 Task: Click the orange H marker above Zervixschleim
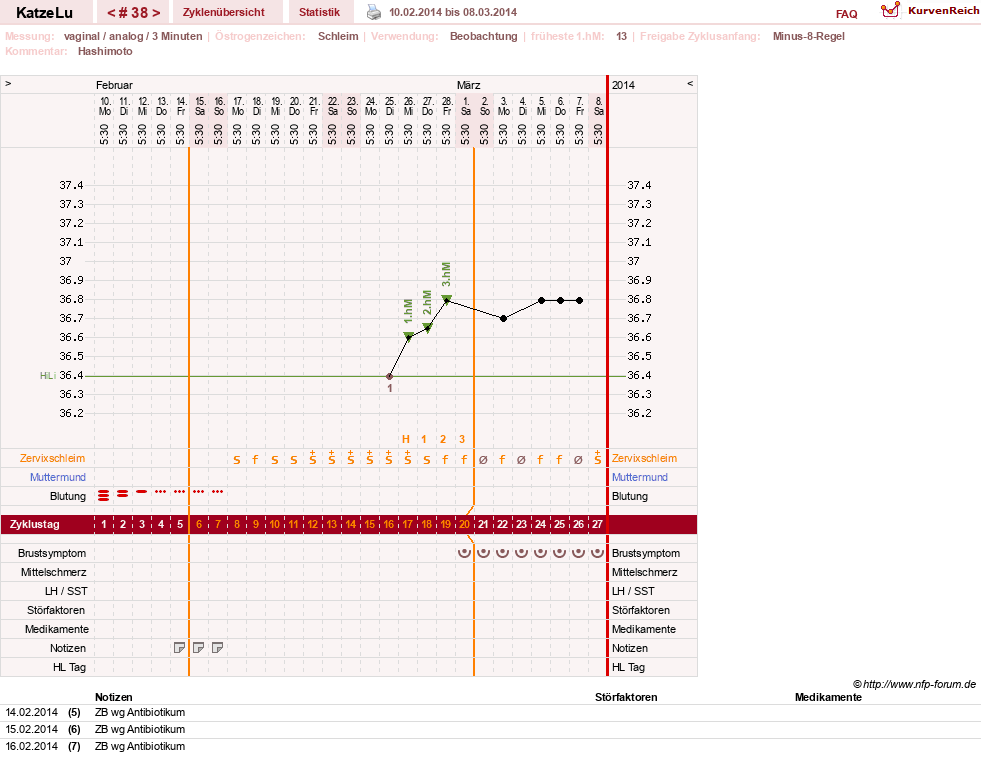[x=405, y=439]
